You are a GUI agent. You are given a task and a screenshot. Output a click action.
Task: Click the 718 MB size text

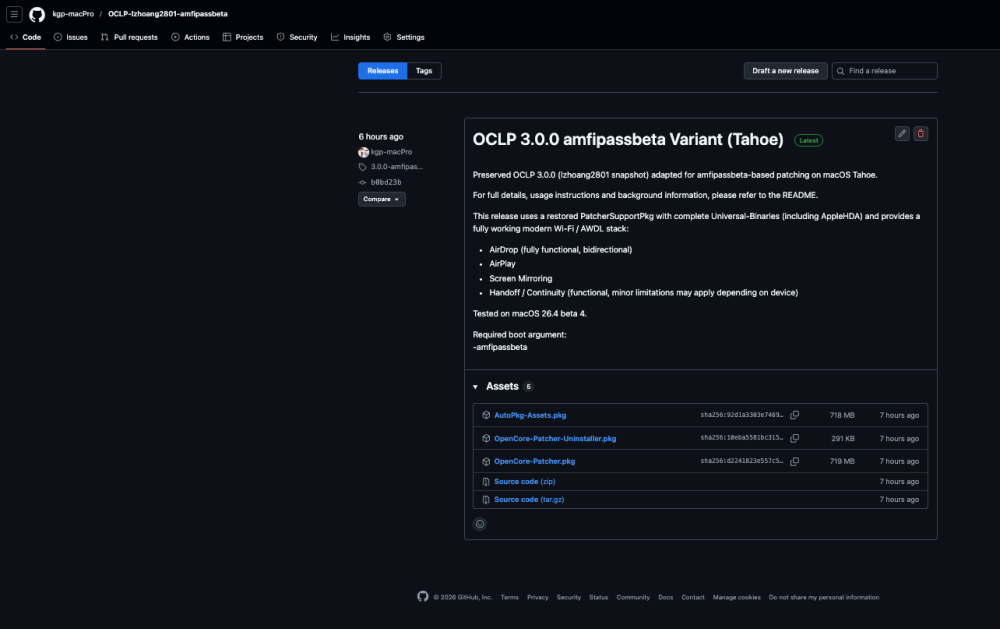pyautogui.click(x=842, y=415)
